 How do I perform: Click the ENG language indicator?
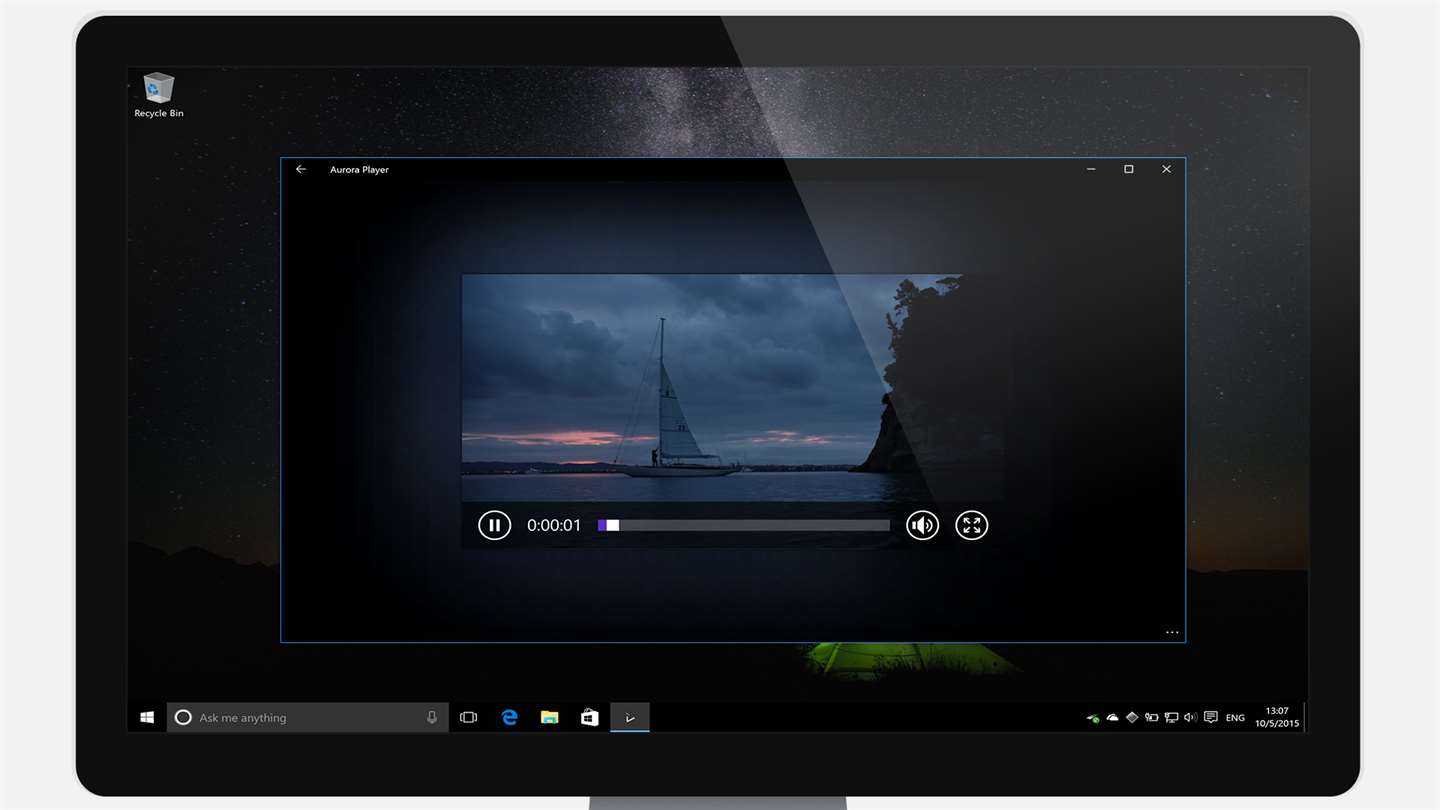[1235, 718]
